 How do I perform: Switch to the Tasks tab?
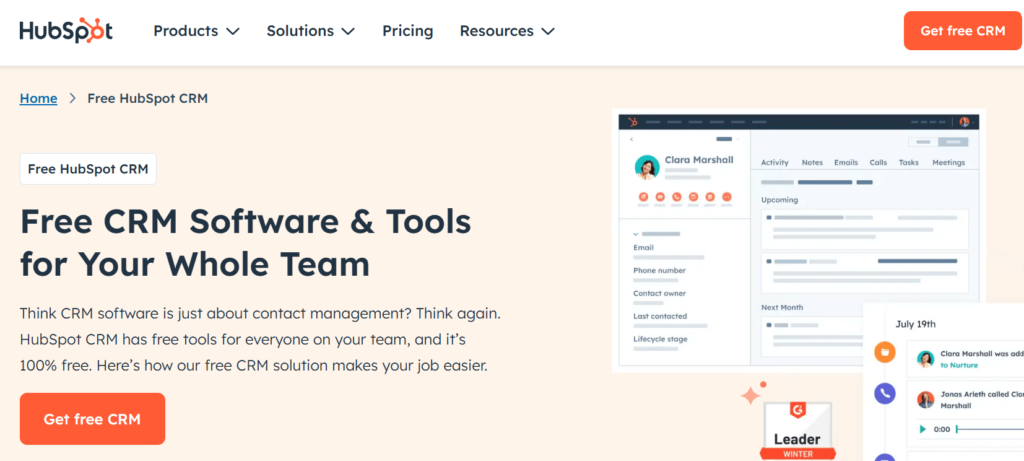(x=908, y=163)
